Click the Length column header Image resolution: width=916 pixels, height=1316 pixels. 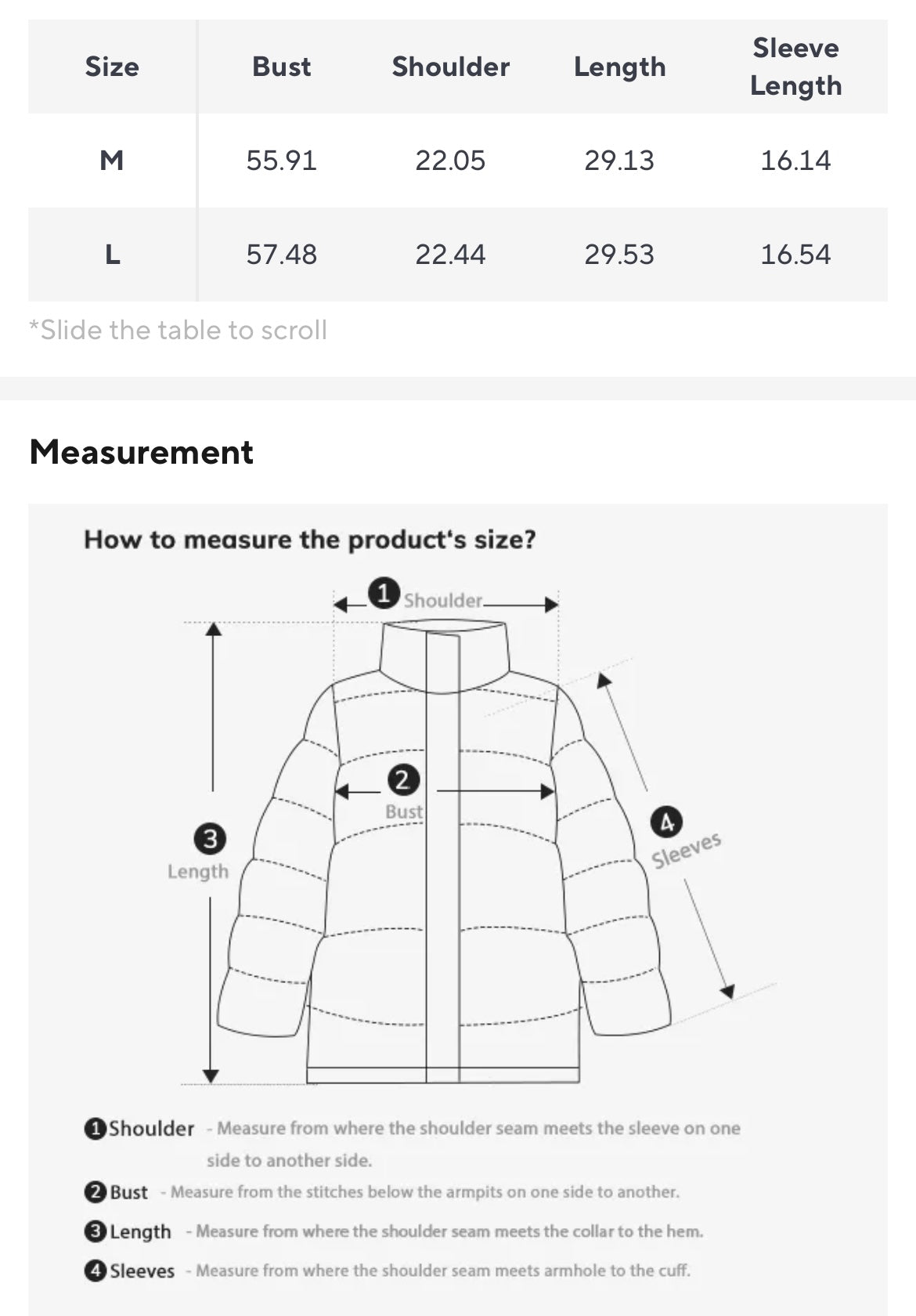pos(619,67)
